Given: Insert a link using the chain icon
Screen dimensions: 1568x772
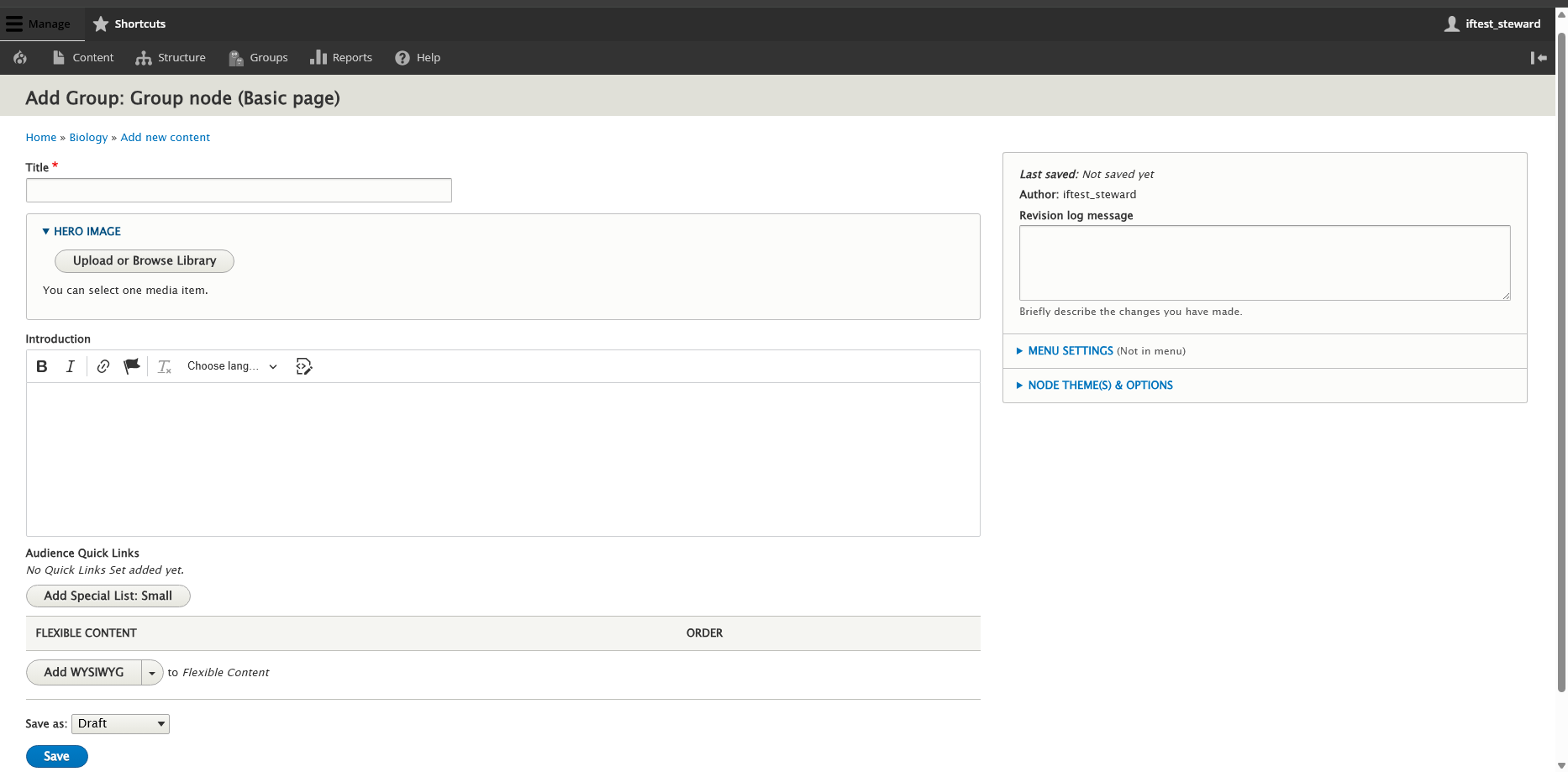Looking at the screenshot, I should (x=103, y=366).
